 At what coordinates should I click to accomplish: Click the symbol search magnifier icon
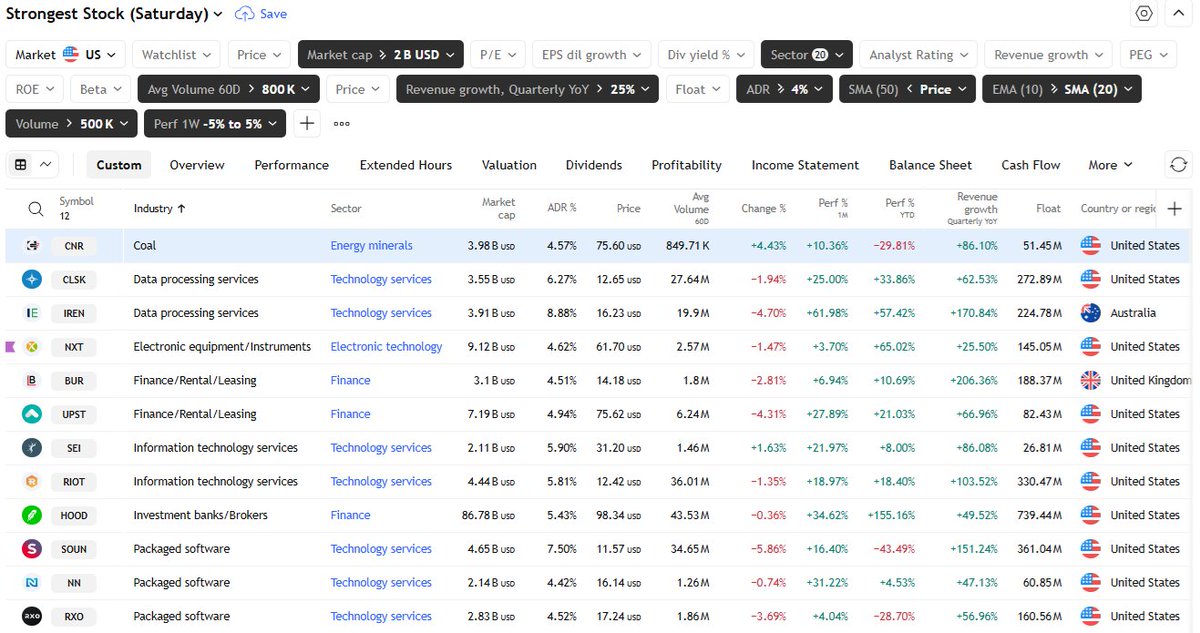35,209
